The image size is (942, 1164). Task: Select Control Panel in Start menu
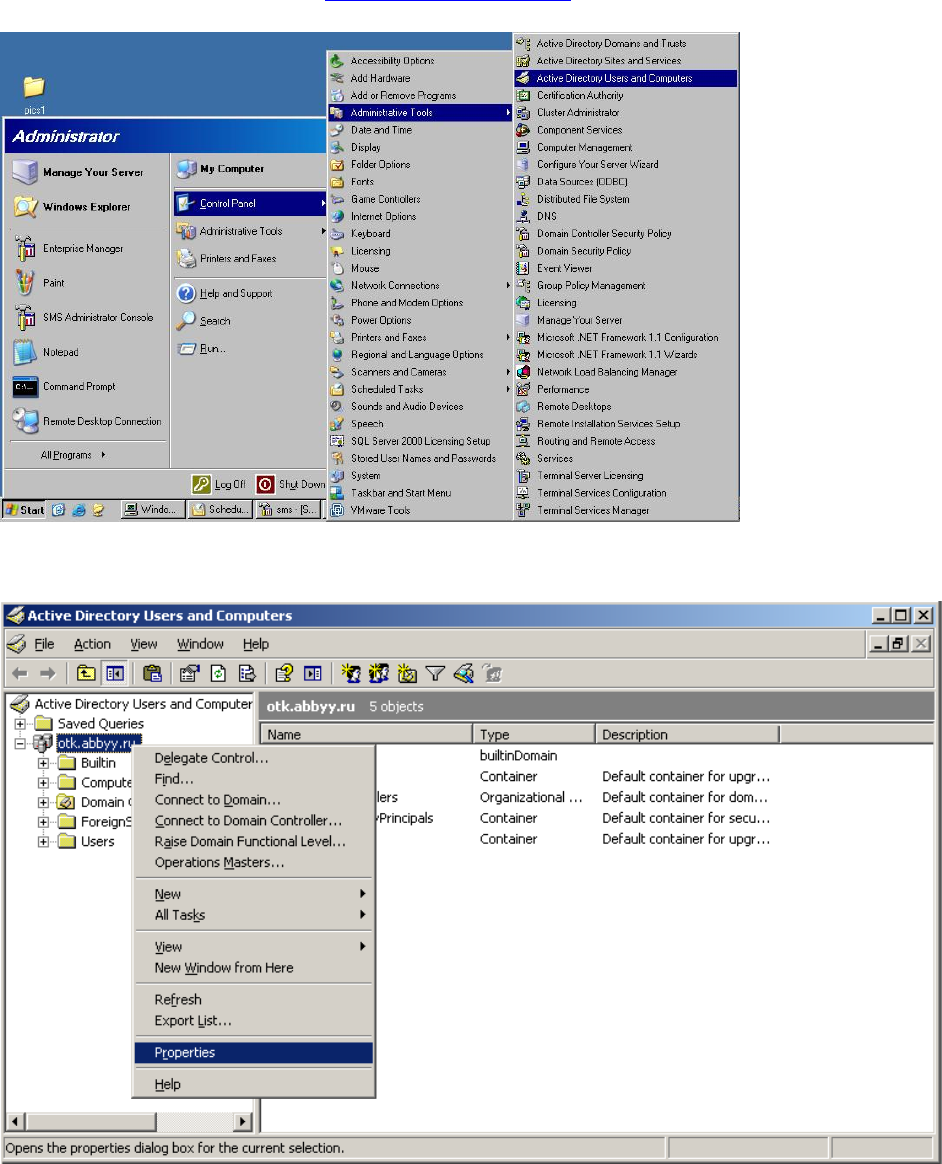click(x=250, y=203)
